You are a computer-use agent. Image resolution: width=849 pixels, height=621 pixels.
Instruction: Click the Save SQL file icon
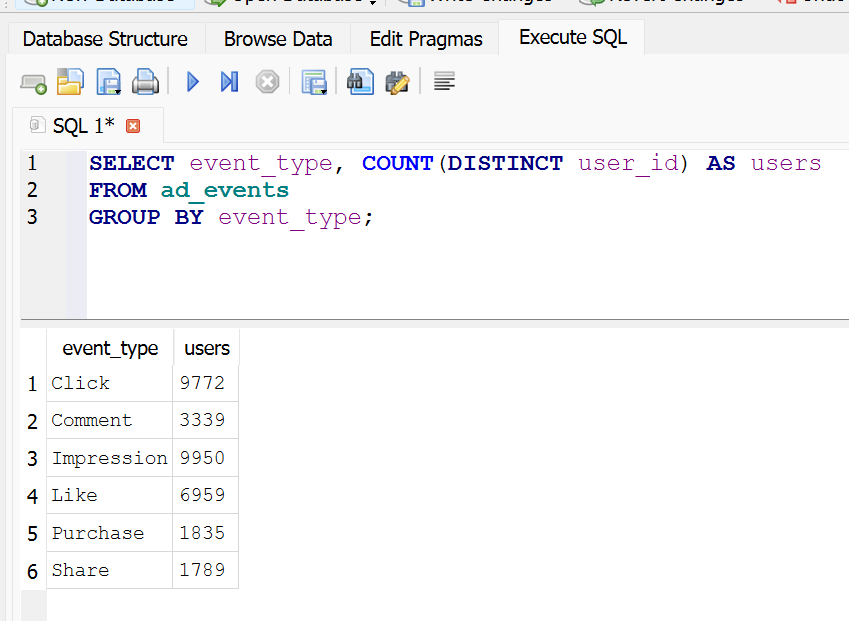coord(108,82)
